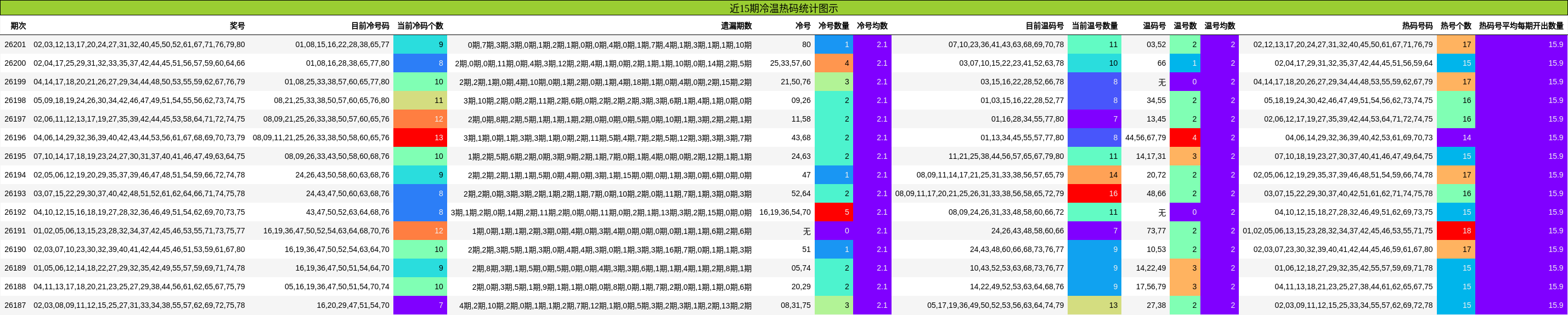The height and width of the screenshot is (315, 1568).
Task: Select current warm numbers 24,26,43,48,58,60,66
Action: click(1028, 231)
